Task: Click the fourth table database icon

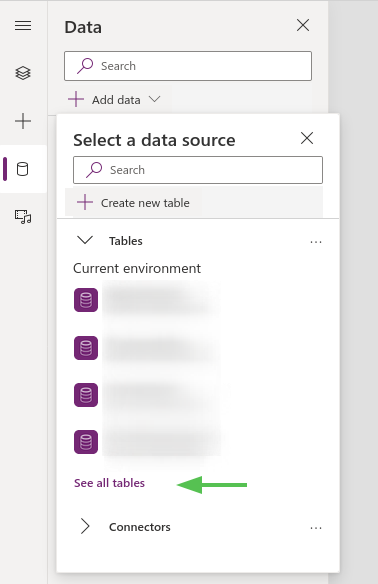Action: [x=86, y=442]
